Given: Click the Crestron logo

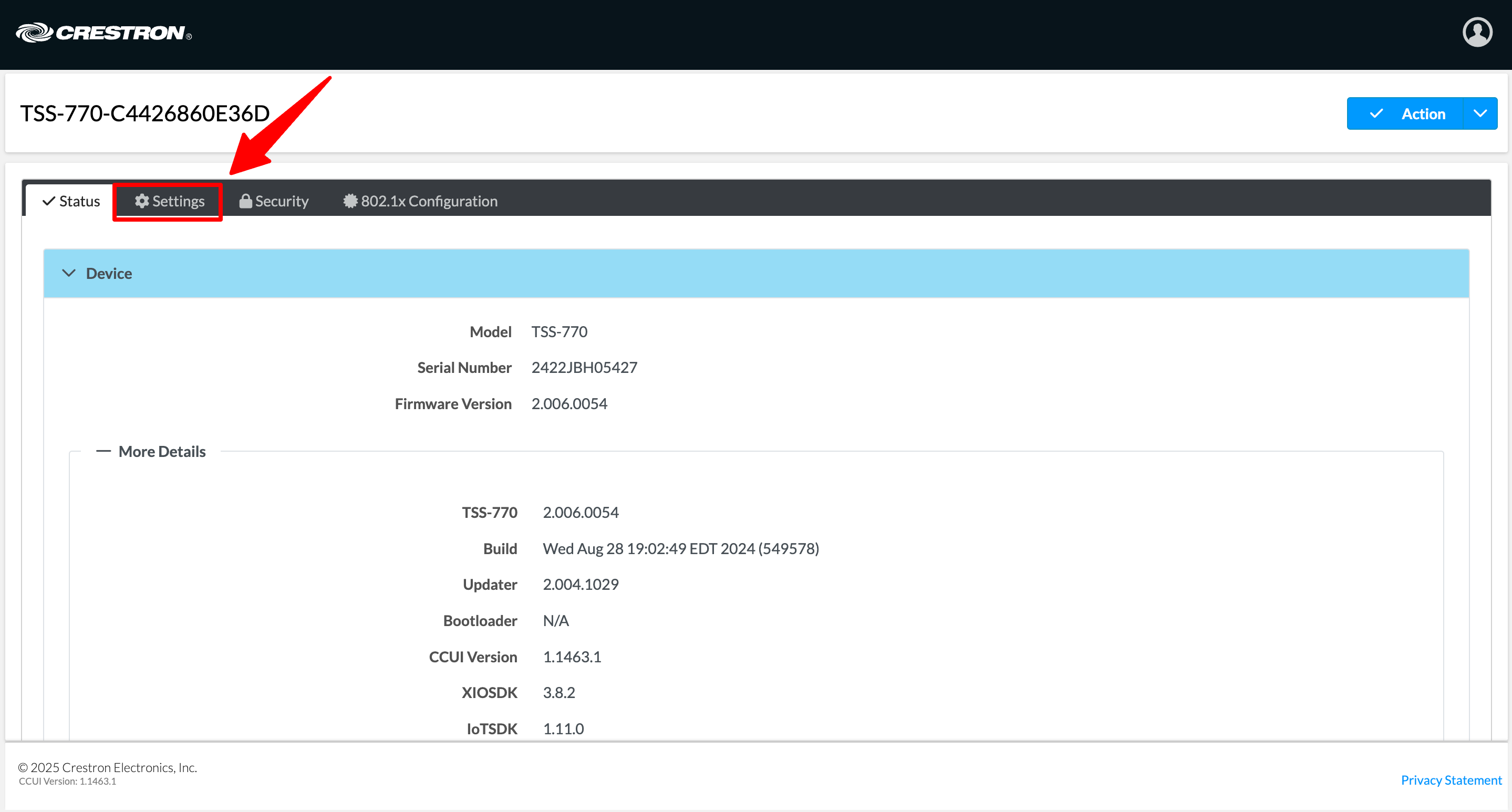Looking at the screenshot, I should click(x=103, y=33).
